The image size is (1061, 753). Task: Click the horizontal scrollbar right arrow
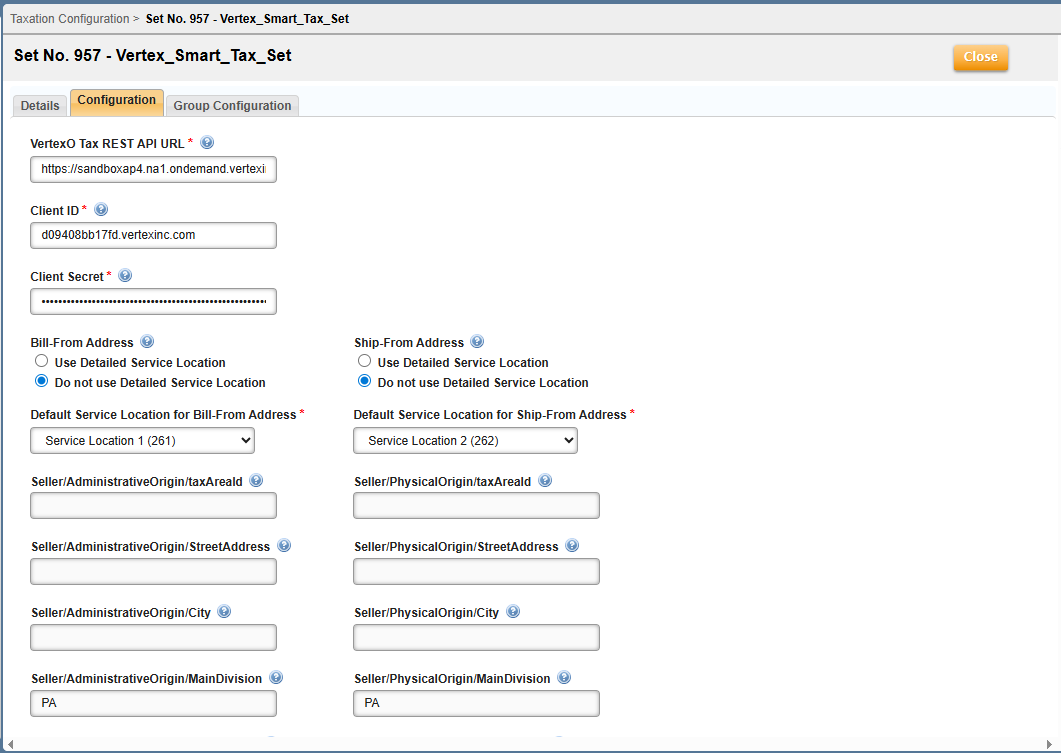click(1050, 744)
